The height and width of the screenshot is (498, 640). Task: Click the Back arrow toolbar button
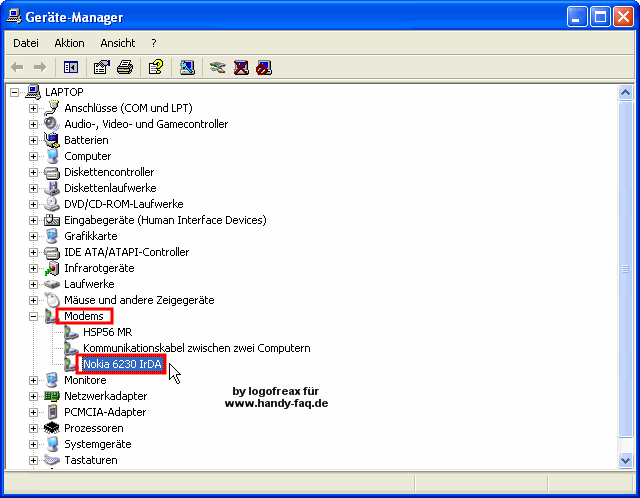pyautogui.click(x=17, y=67)
